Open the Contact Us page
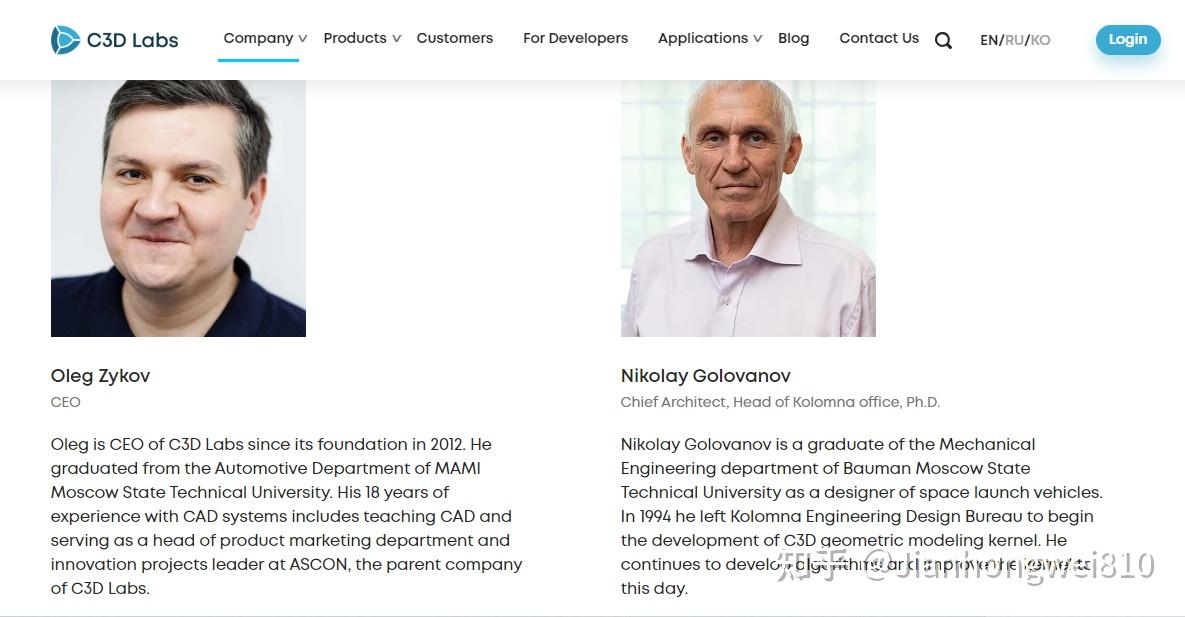Screen dimensions: 1185x617 [x=879, y=38]
